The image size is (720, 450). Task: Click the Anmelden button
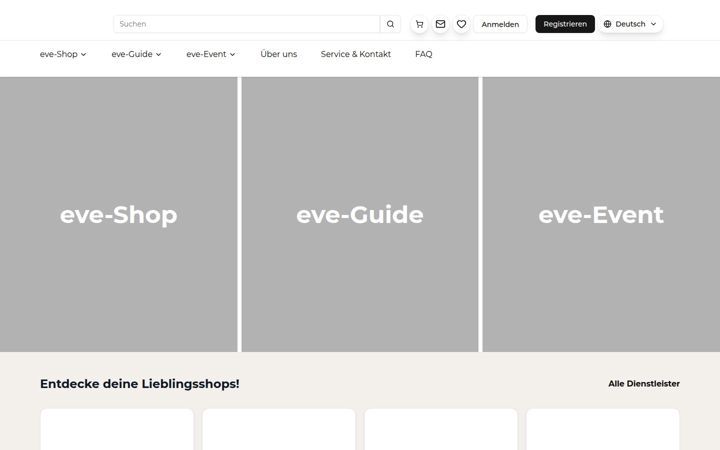pyautogui.click(x=500, y=24)
